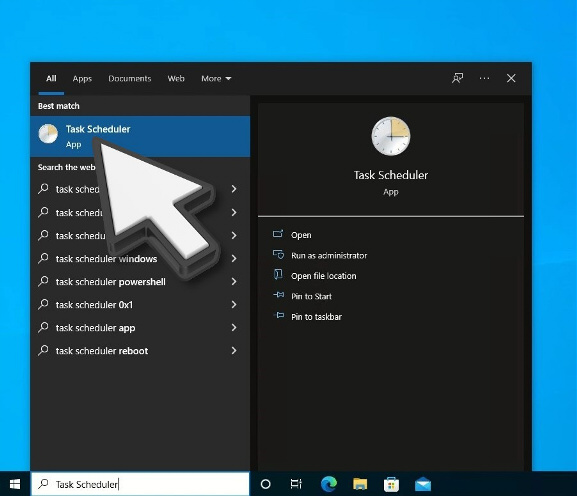The height and width of the screenshot is (496, 577).
Task: Click the Open file location icon
Action: (278, 274)
